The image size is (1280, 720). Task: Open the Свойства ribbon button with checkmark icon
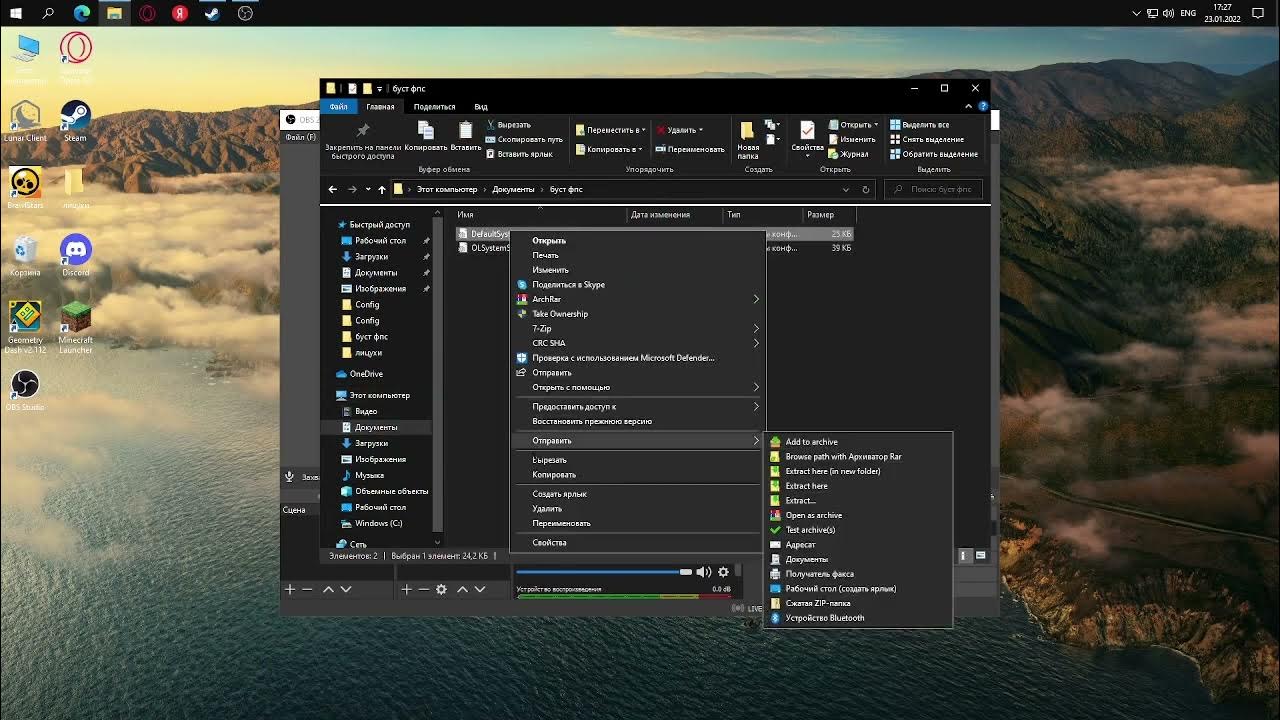(x=807, y=137)
